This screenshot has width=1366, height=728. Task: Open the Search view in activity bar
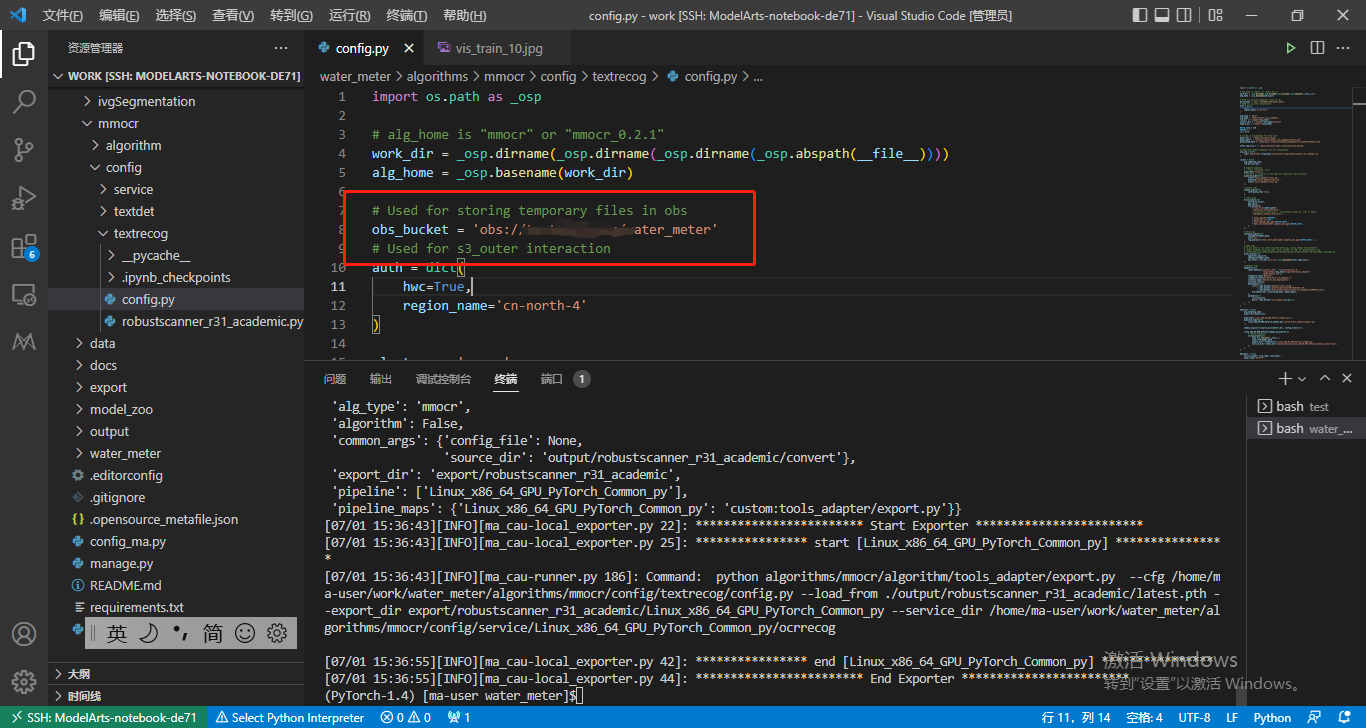[x=24, y=101]
